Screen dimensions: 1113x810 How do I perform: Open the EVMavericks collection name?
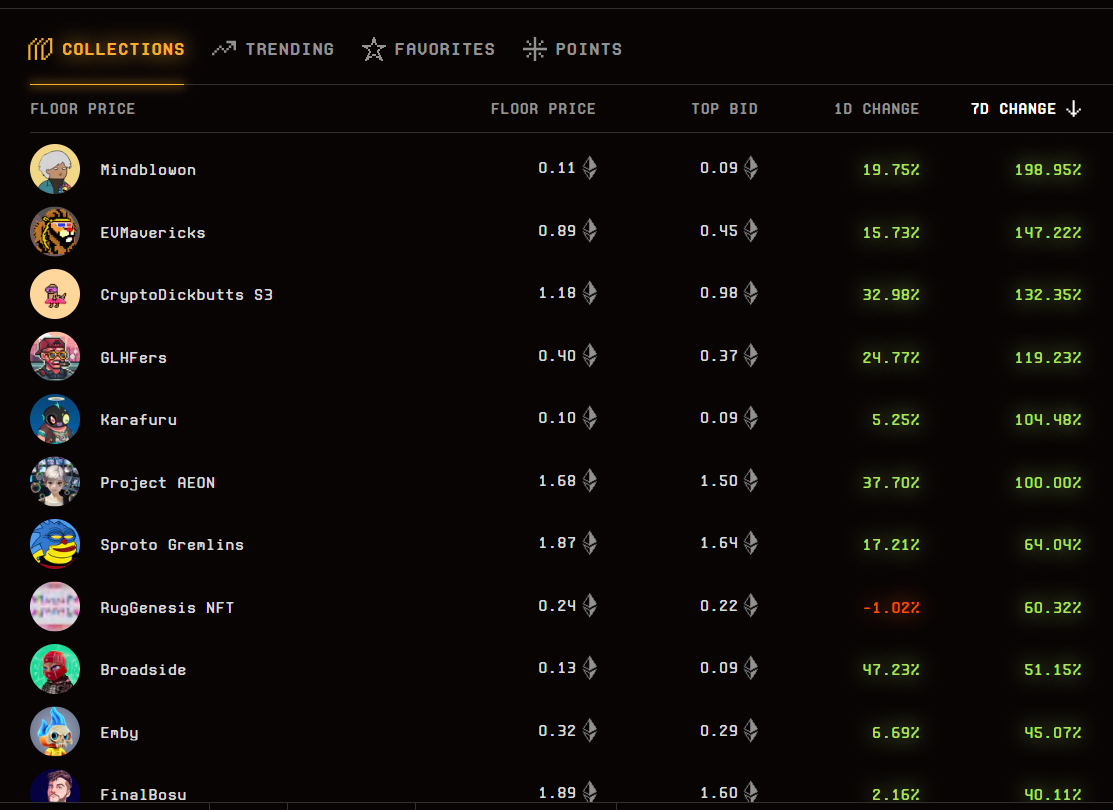click(153, 233)
